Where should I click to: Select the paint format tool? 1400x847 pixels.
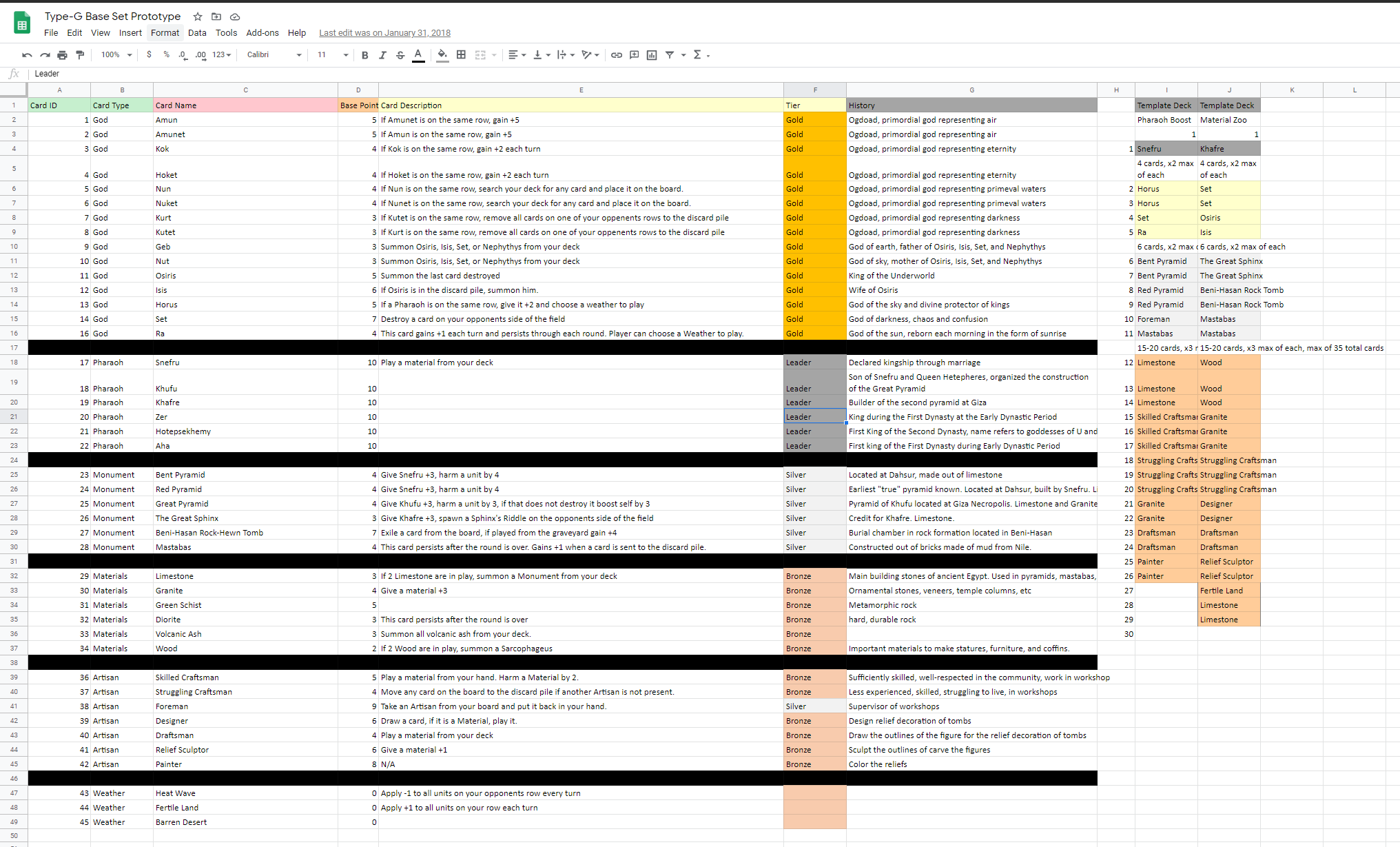80,55
